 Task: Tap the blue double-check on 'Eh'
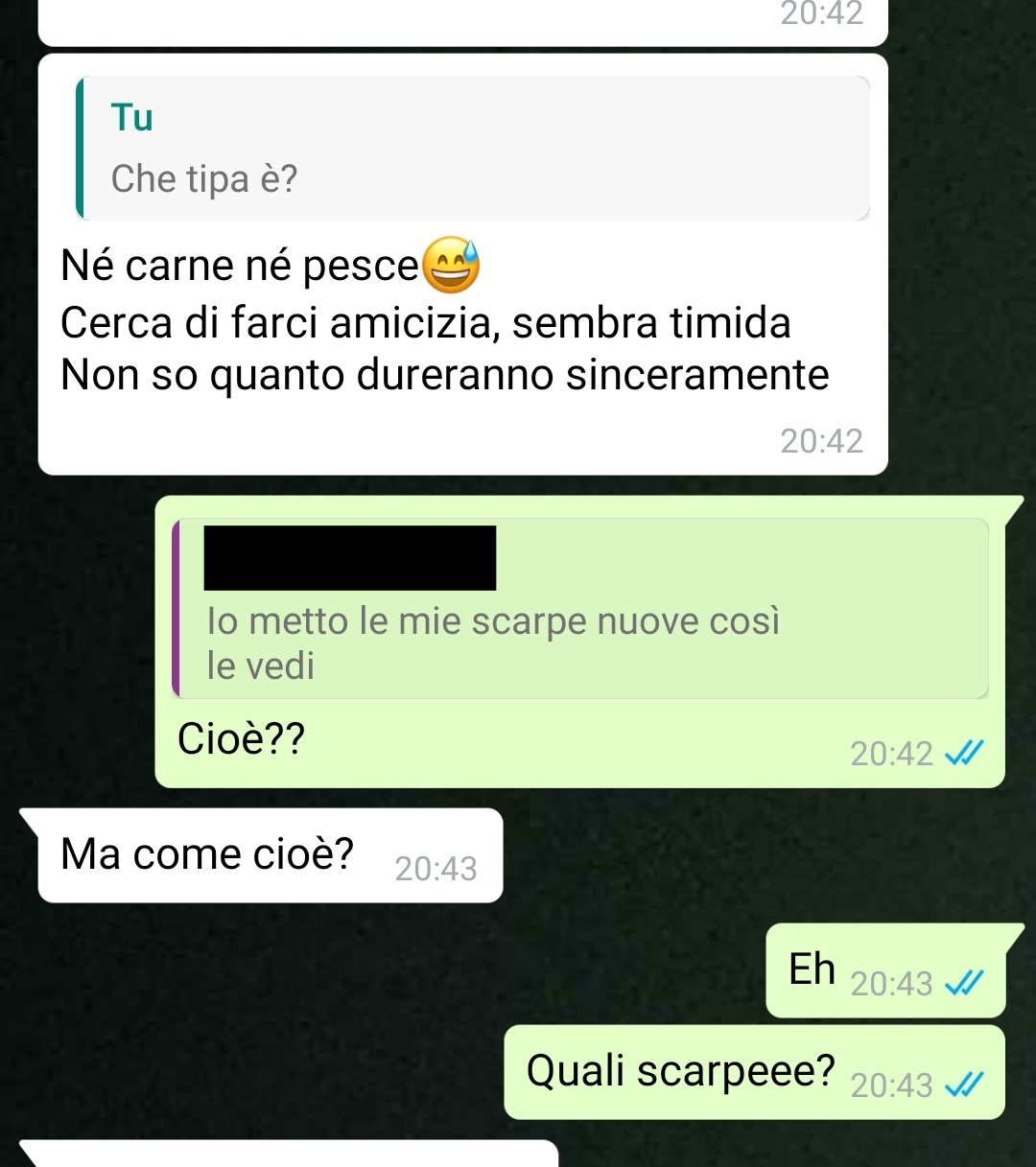click(x=964, y=984)
